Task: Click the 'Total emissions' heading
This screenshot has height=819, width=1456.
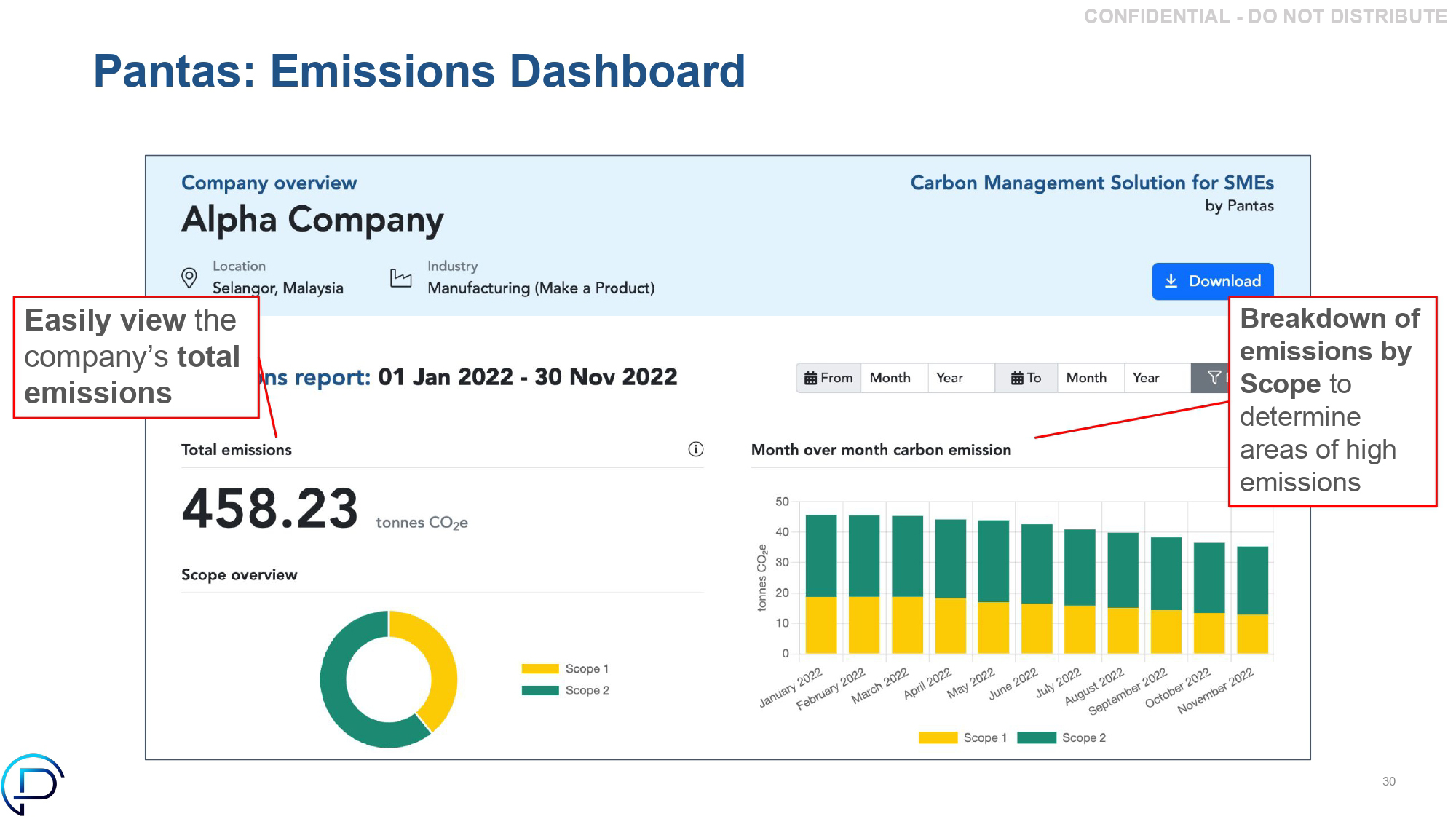Action: [x=236, y=450]
